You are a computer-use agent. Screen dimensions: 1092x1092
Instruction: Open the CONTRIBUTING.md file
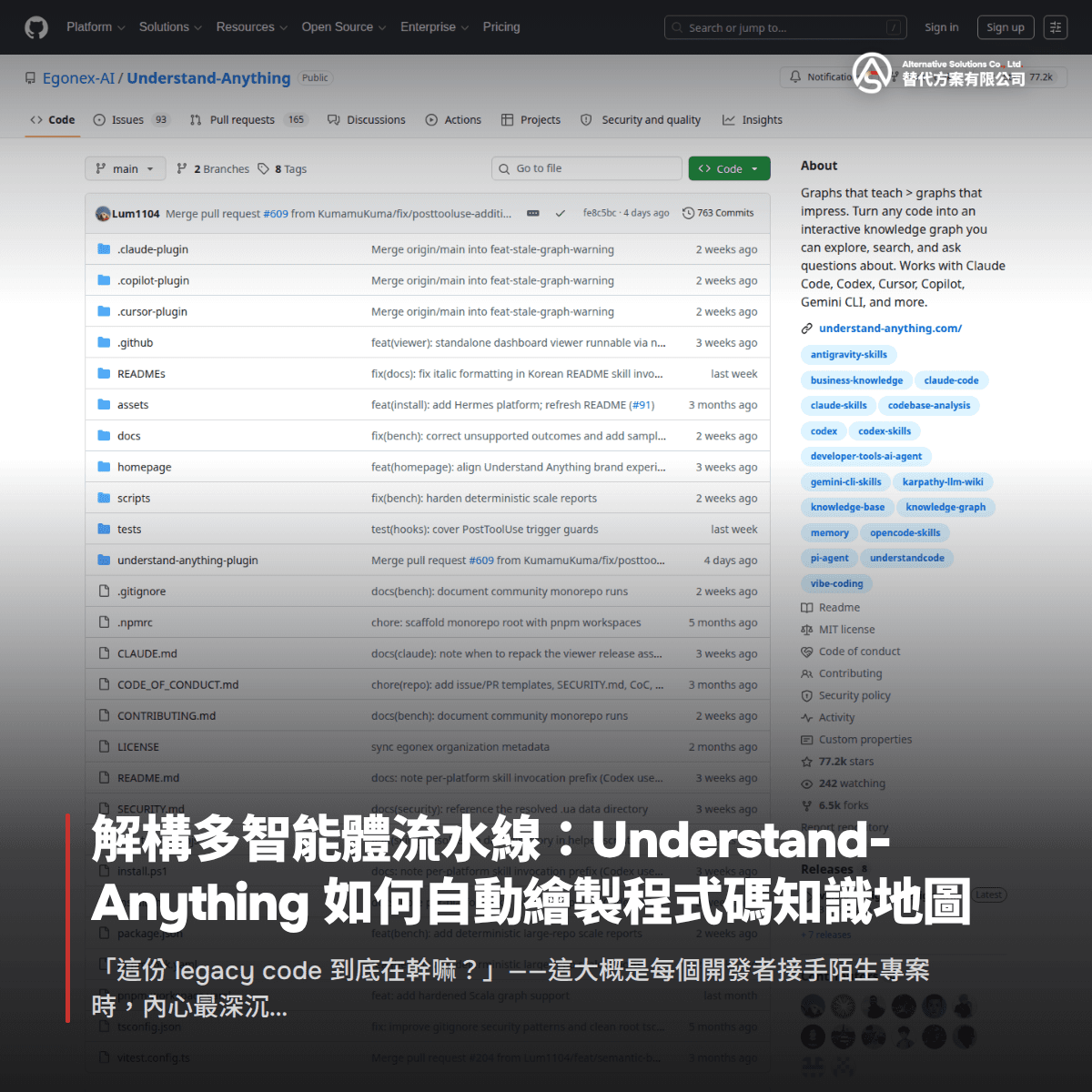(167, 716)
